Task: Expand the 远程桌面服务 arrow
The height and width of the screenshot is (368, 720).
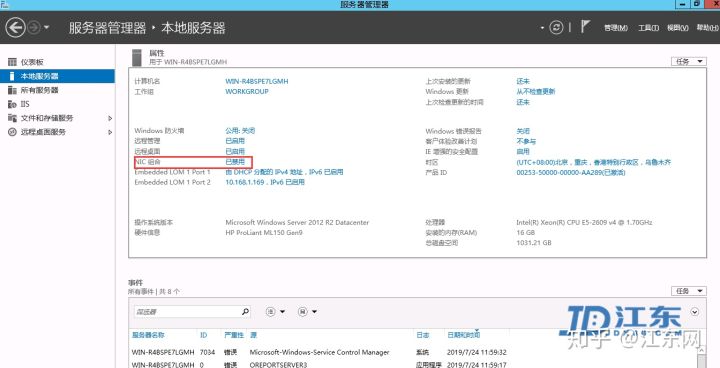Action: [110, 132]
